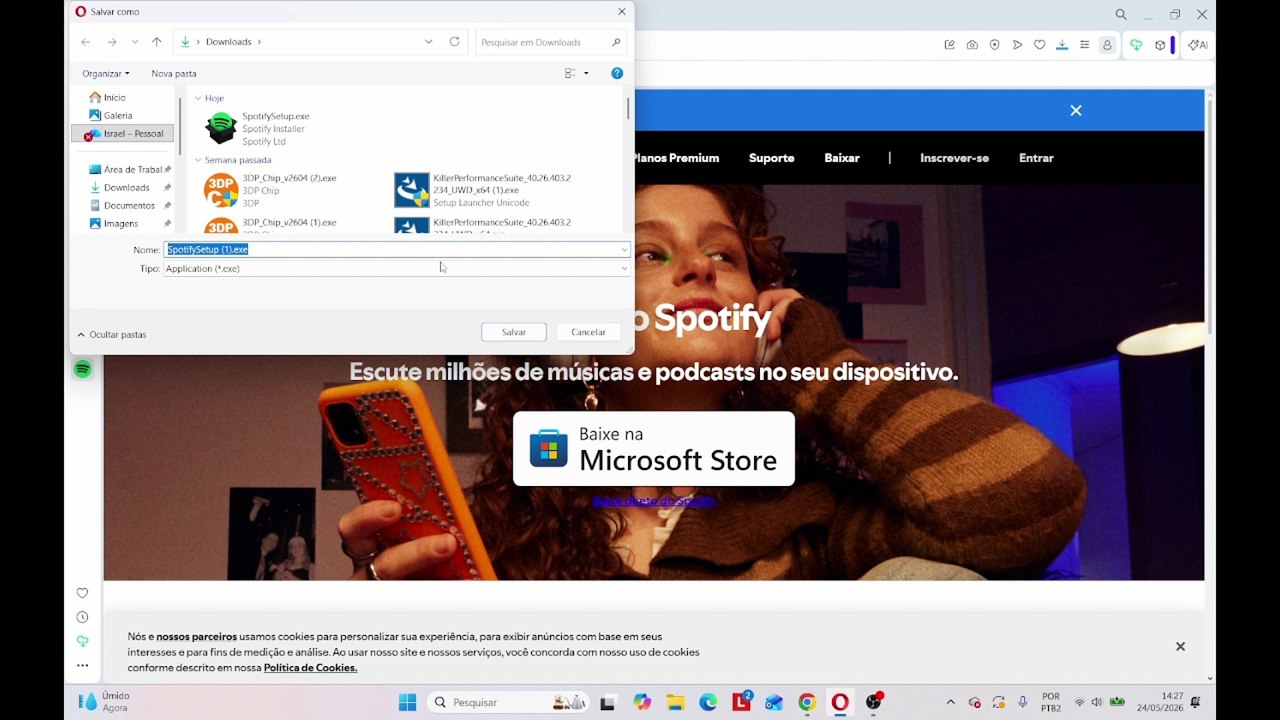This screenshot has height=720, width=1280.
Task: Click Entrar on Spotify site
Action: click(x=1036, y=158)
